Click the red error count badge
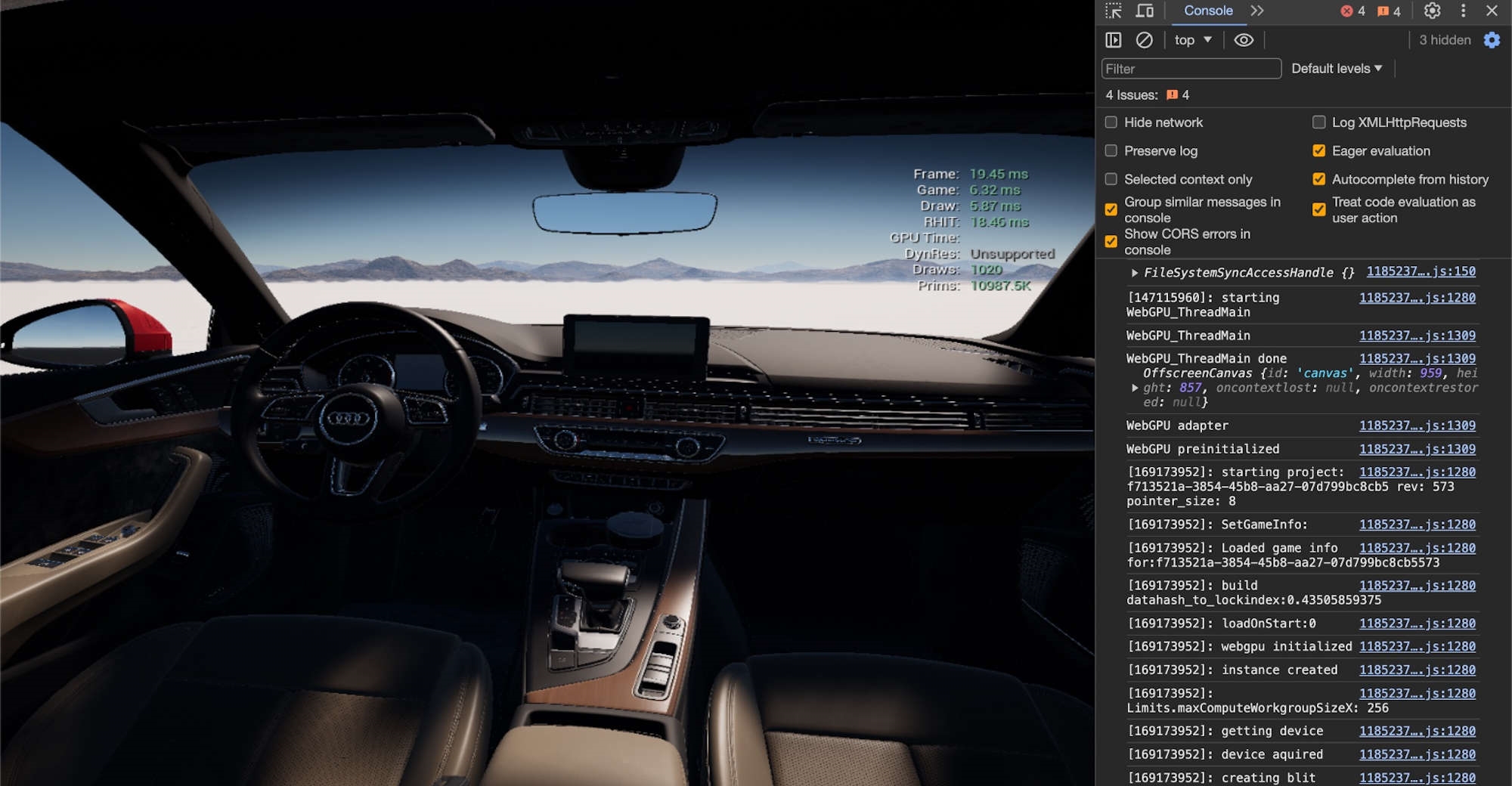Image resolution: width=1512 pixels, height=786 pixels. (1352, 11)
